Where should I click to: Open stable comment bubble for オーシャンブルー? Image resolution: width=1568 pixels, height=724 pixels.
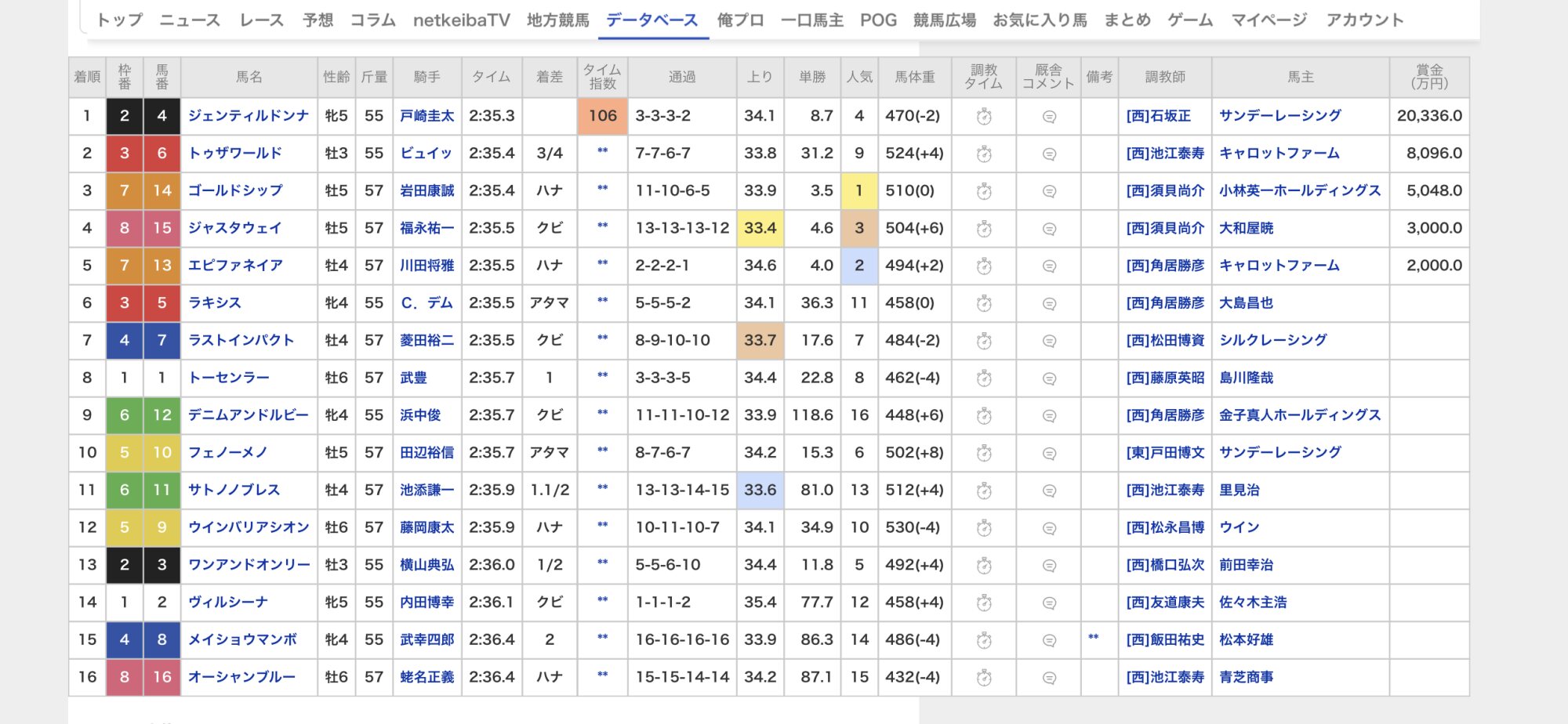pyautogui.click(x=1049, y=678)
